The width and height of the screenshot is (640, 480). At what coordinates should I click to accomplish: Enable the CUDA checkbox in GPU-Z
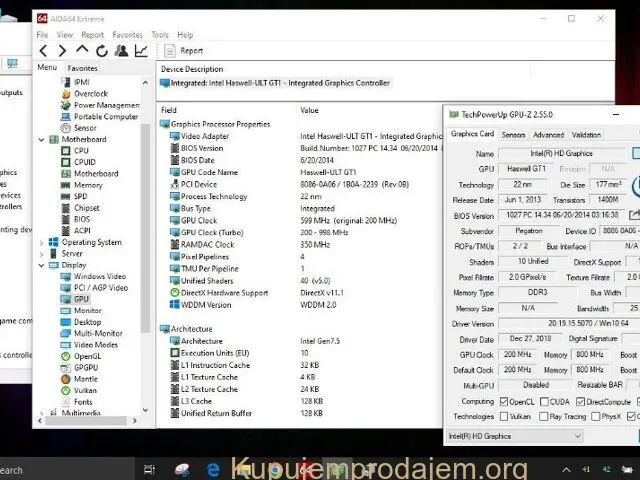[543, 400]
